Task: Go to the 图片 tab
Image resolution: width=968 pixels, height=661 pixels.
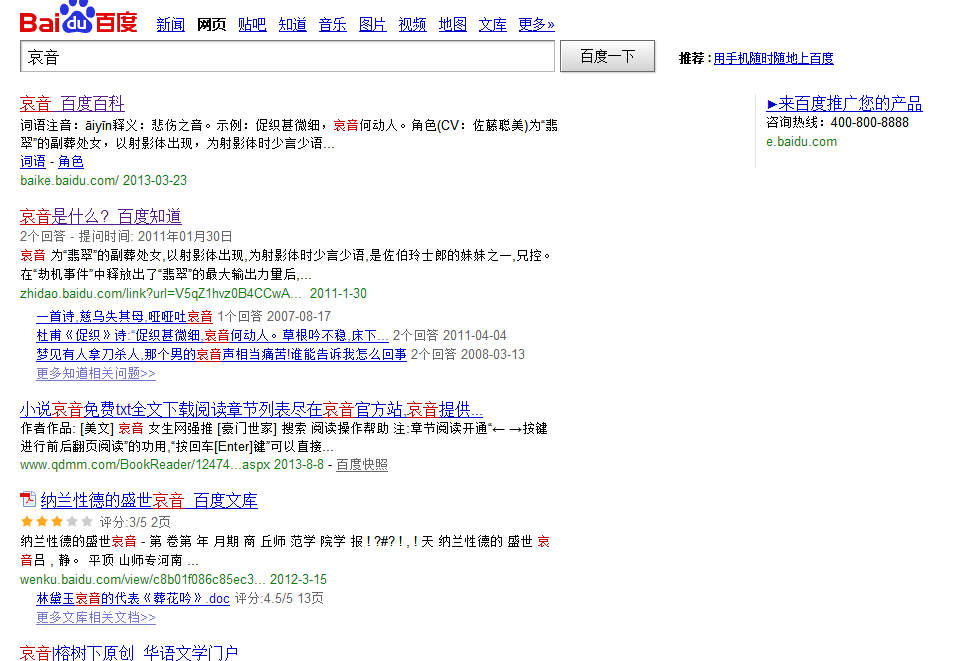Action: [x=372, y=25]
